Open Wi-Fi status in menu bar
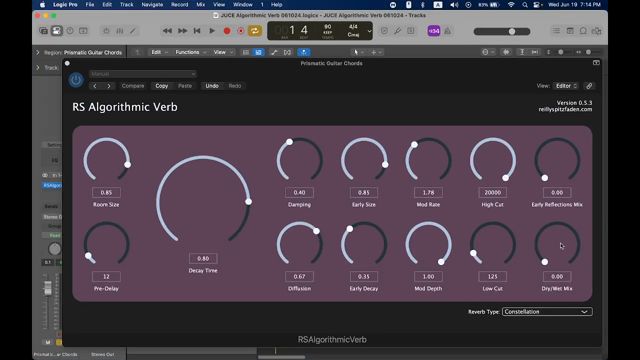The image size is (640, 360). (x=511, y=5)
